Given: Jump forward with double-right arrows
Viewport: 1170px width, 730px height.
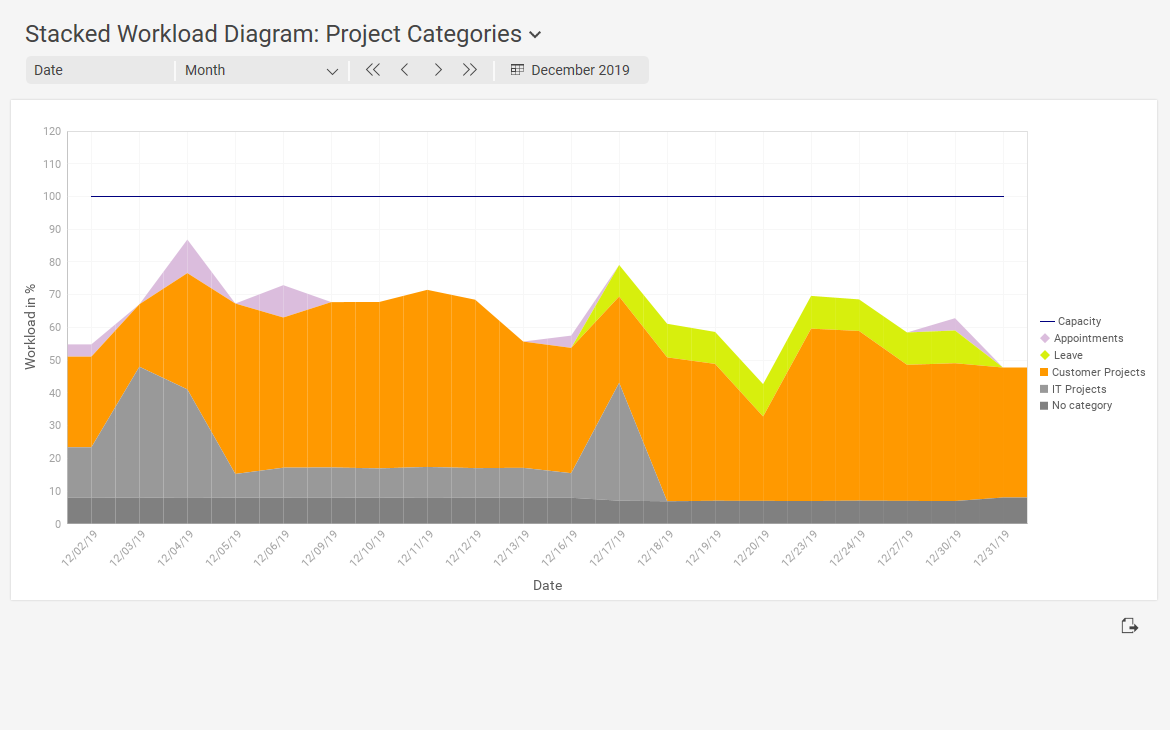Looking at the screenshot, I should [x=469, y=70].
